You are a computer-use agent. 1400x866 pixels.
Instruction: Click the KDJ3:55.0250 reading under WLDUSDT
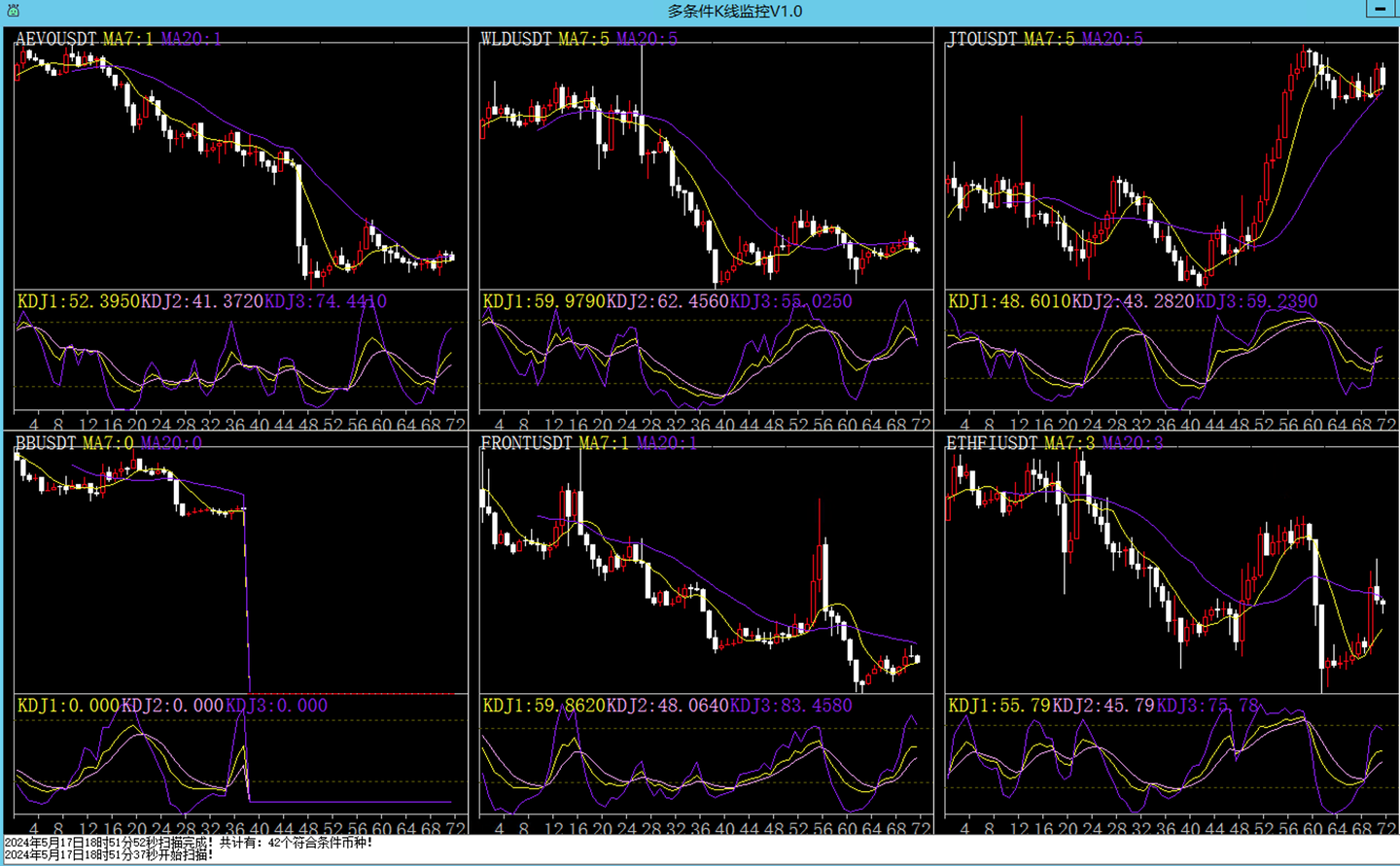pos(791,301)
